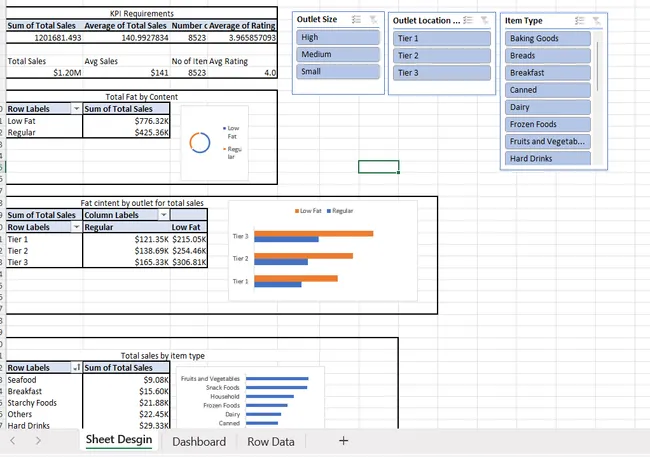This screenshot has width=650, height=457.
Task: Click cell with value 1201681.493
Action: pos(44,38)
